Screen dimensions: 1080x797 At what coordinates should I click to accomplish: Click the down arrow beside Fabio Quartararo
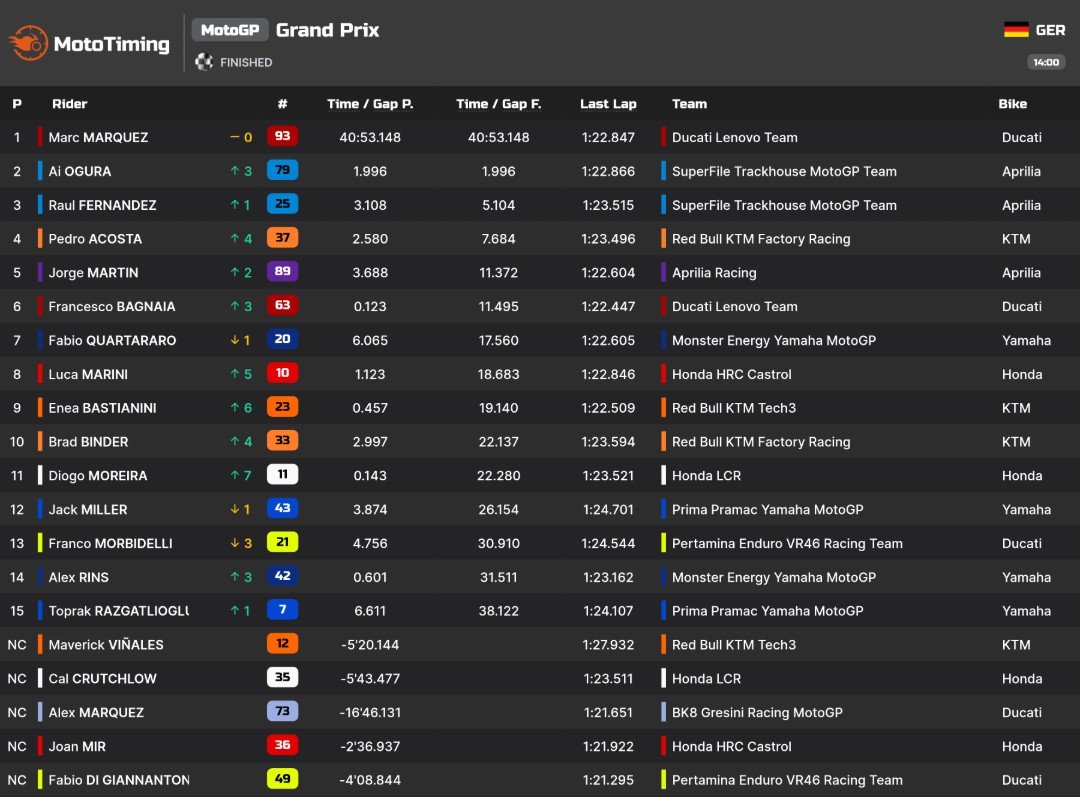[x=235, y=340]
